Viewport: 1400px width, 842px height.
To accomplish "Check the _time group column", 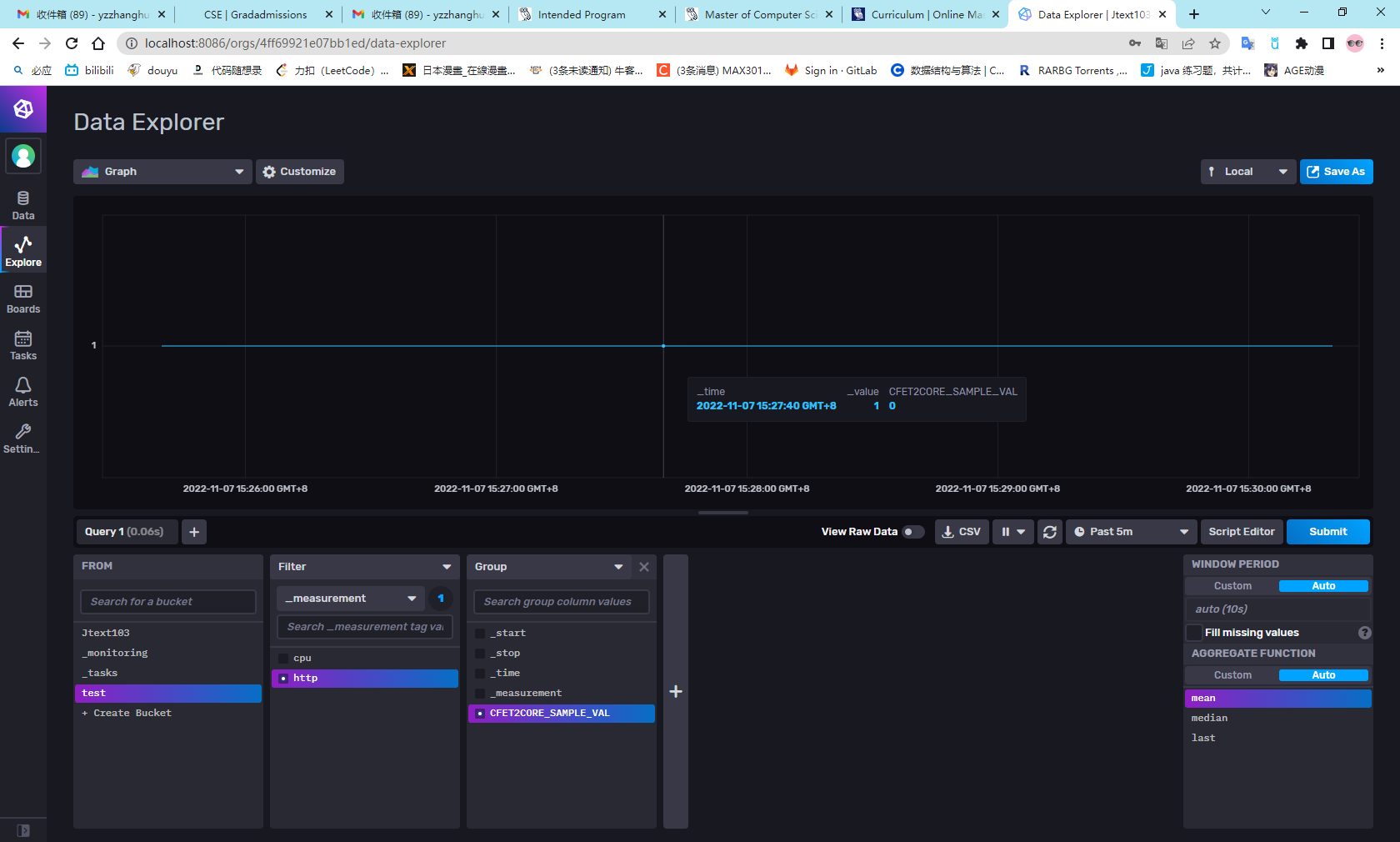I will coord(480,674).
